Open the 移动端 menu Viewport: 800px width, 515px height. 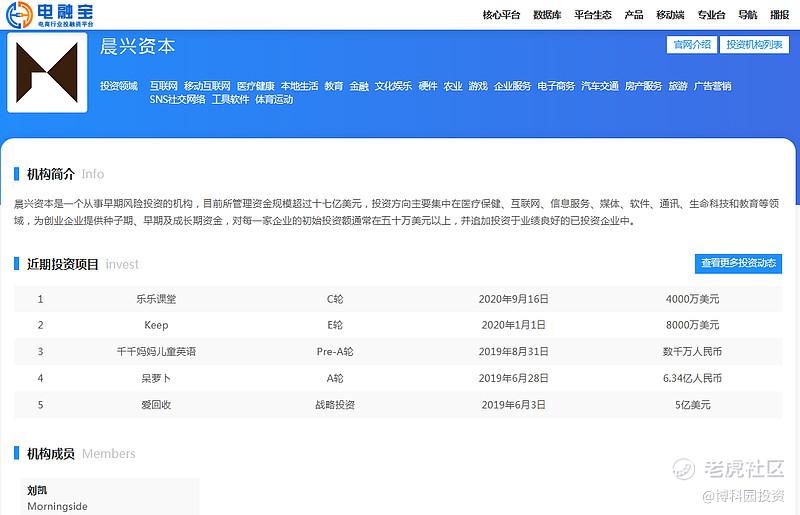click(670, 15)
